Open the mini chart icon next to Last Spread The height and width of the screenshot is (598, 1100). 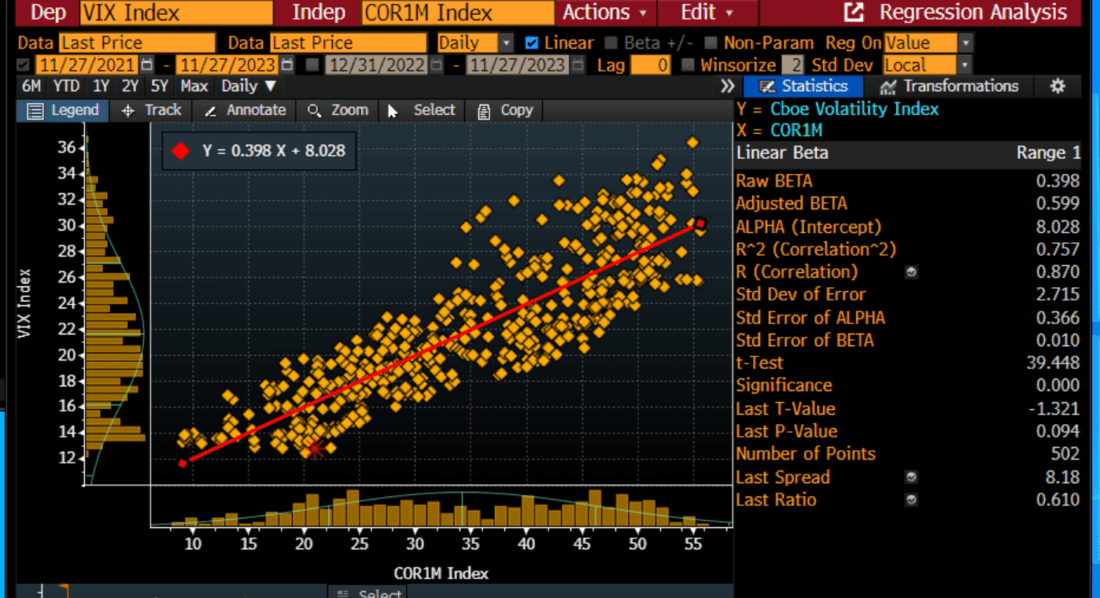pos(910,477)
